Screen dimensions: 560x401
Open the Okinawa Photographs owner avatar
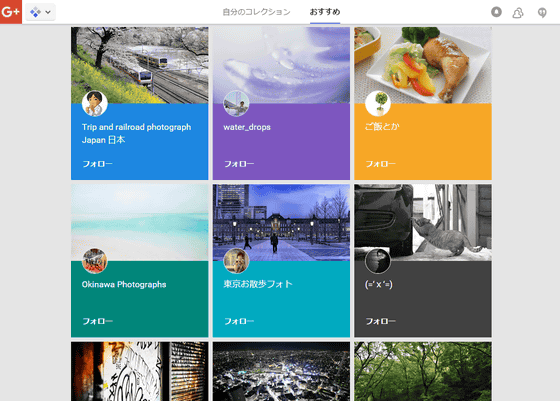coord(95,261)
